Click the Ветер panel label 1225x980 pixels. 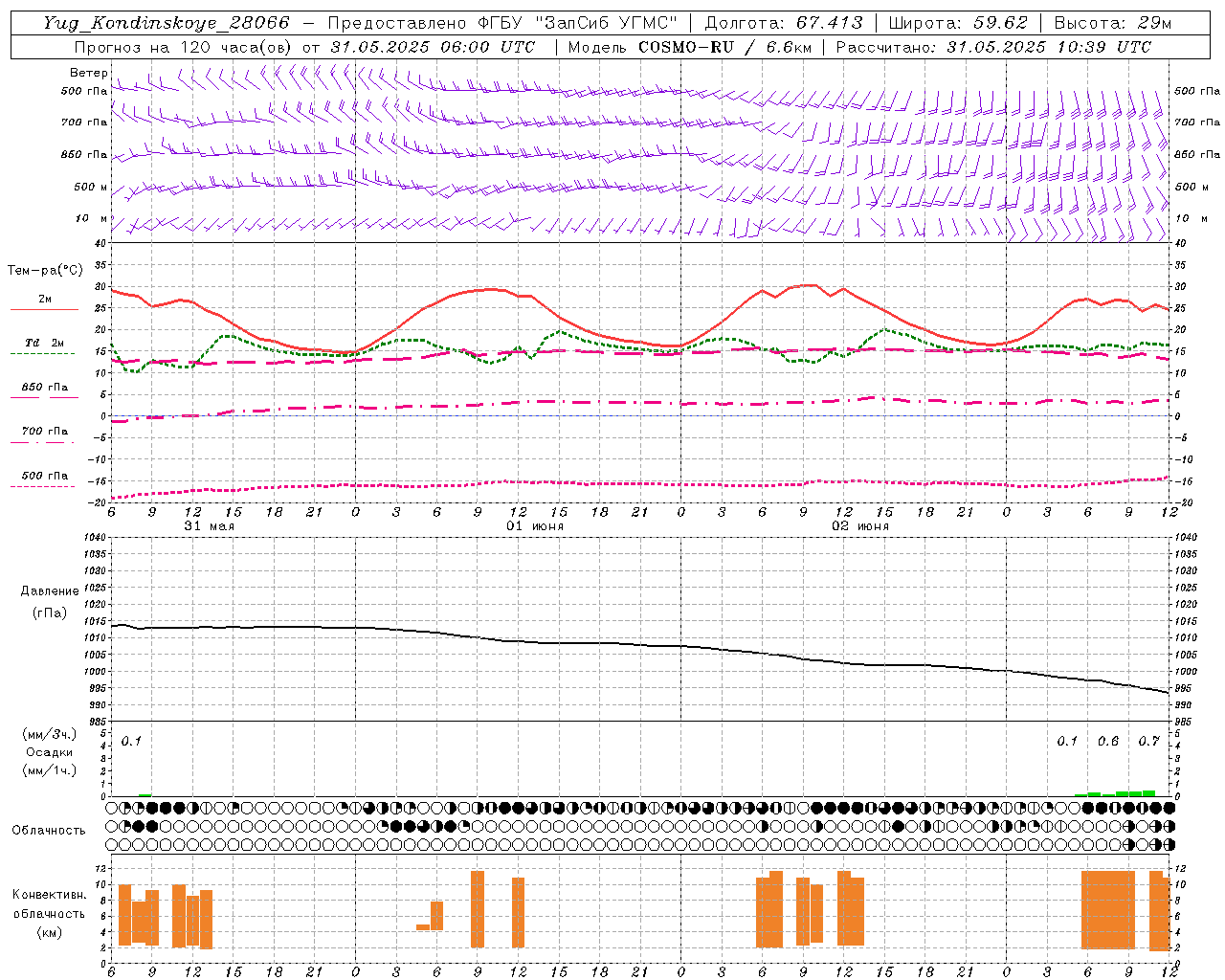pos(88,73)
